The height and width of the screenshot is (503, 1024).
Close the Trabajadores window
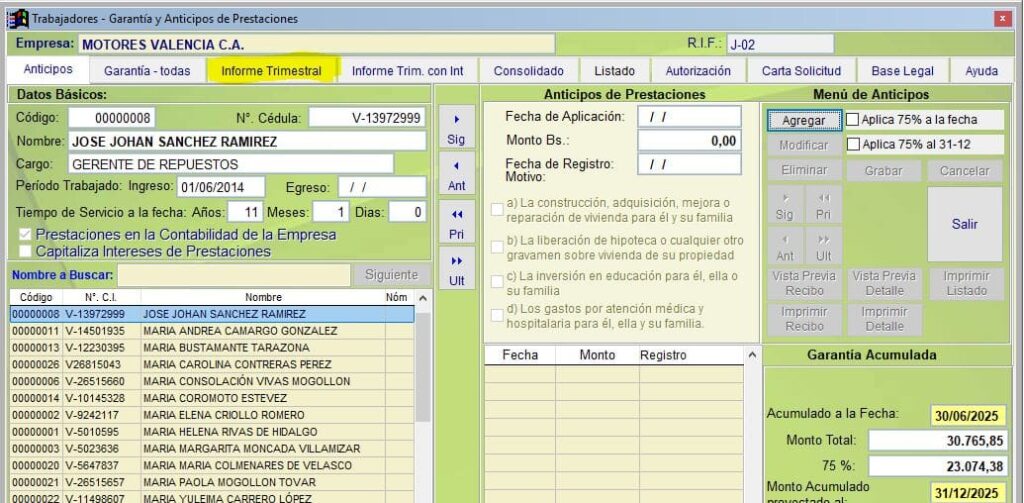pyautogui.click(x=1003, y=19)
